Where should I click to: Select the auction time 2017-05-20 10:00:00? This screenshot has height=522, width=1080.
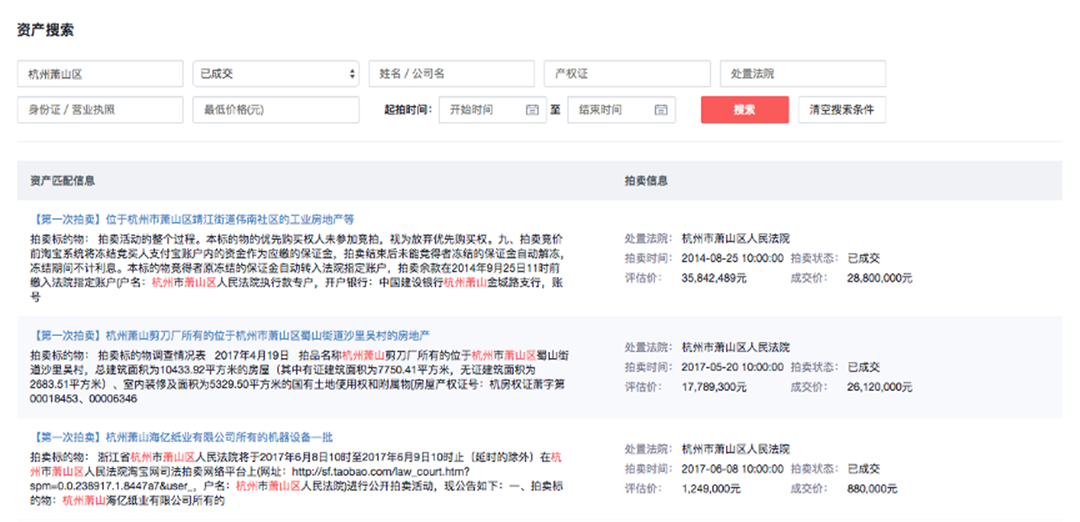pyautogui.click(x=732, y=367)
